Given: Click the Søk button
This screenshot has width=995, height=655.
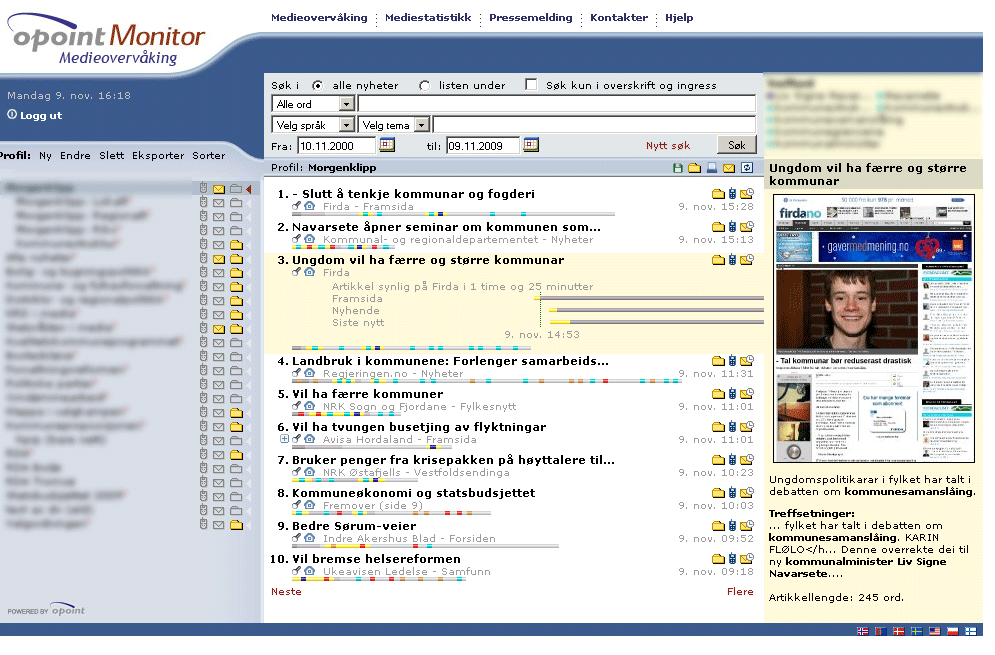Looking at the screenshot, I should [x=737, y=146].
